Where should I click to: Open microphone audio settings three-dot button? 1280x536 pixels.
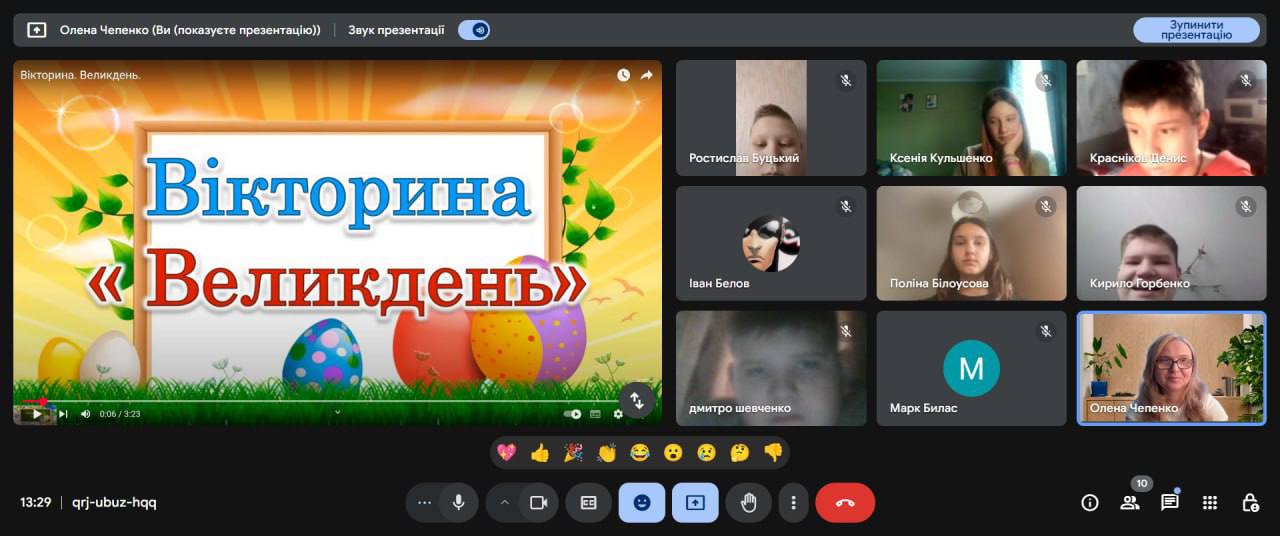coord(425,503)
